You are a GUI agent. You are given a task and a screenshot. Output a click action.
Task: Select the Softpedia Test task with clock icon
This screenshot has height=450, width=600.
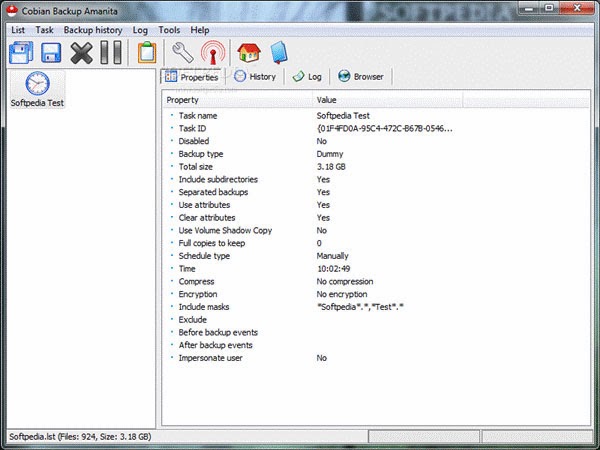coord(37,90)
